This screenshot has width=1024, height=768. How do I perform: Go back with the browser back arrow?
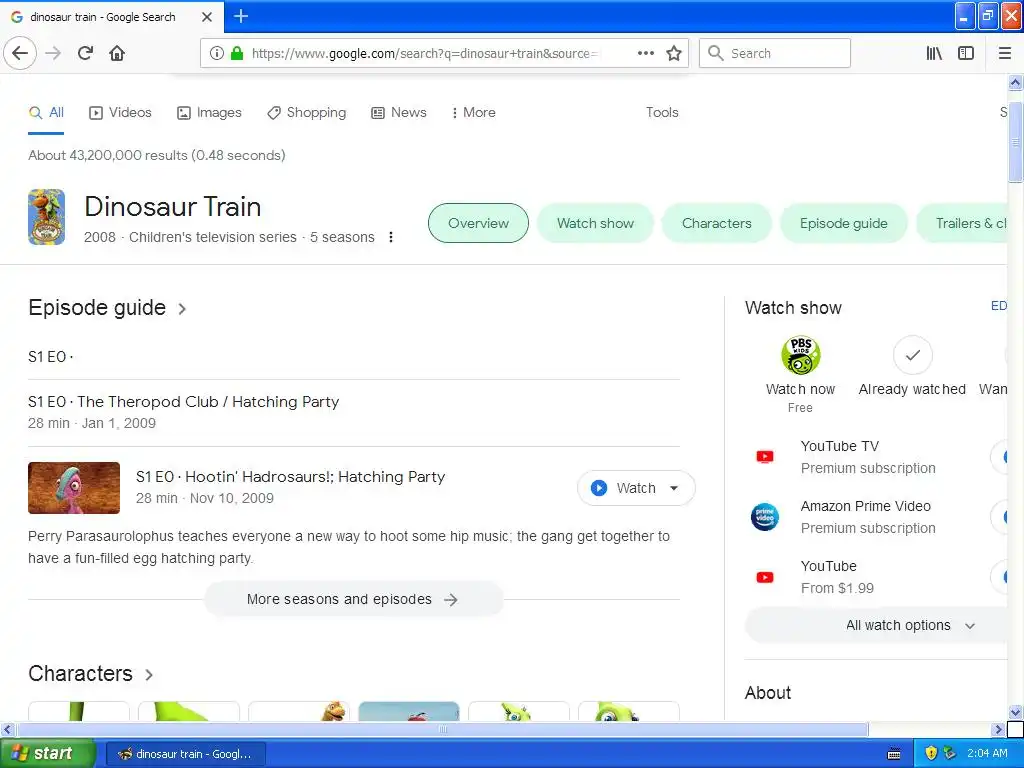(x=20, y=53)
